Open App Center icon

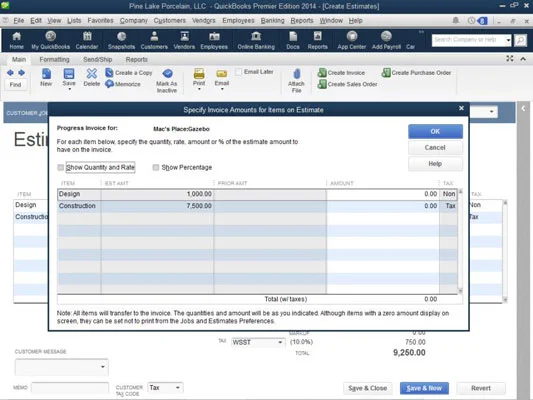(352, 40)
